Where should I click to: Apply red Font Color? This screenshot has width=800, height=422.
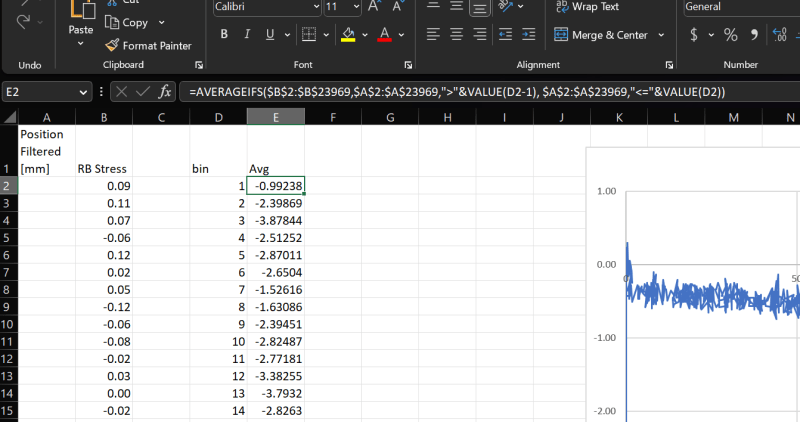coord(384,34)
